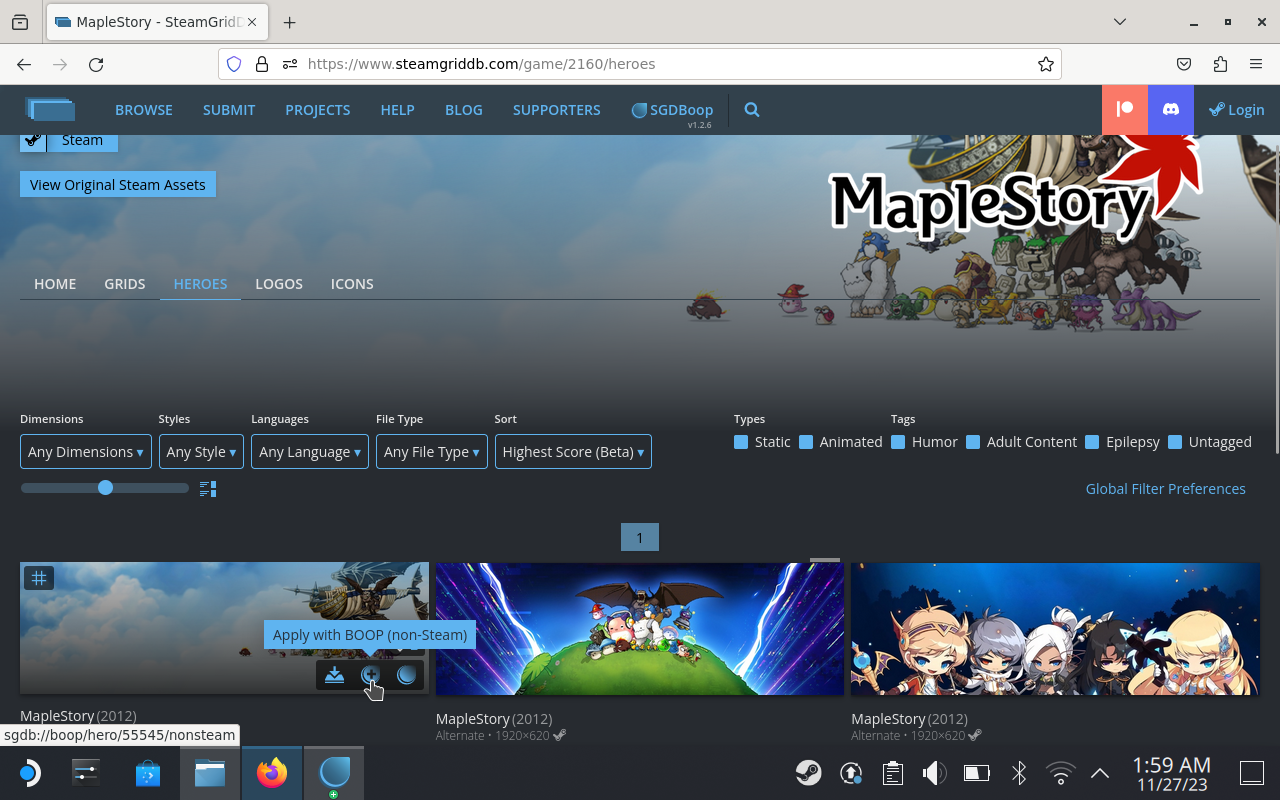The image size is (1280, 800).
Task: Click View Original Steam Assets button
Action: pyautogui.click(x=118, y=185)
